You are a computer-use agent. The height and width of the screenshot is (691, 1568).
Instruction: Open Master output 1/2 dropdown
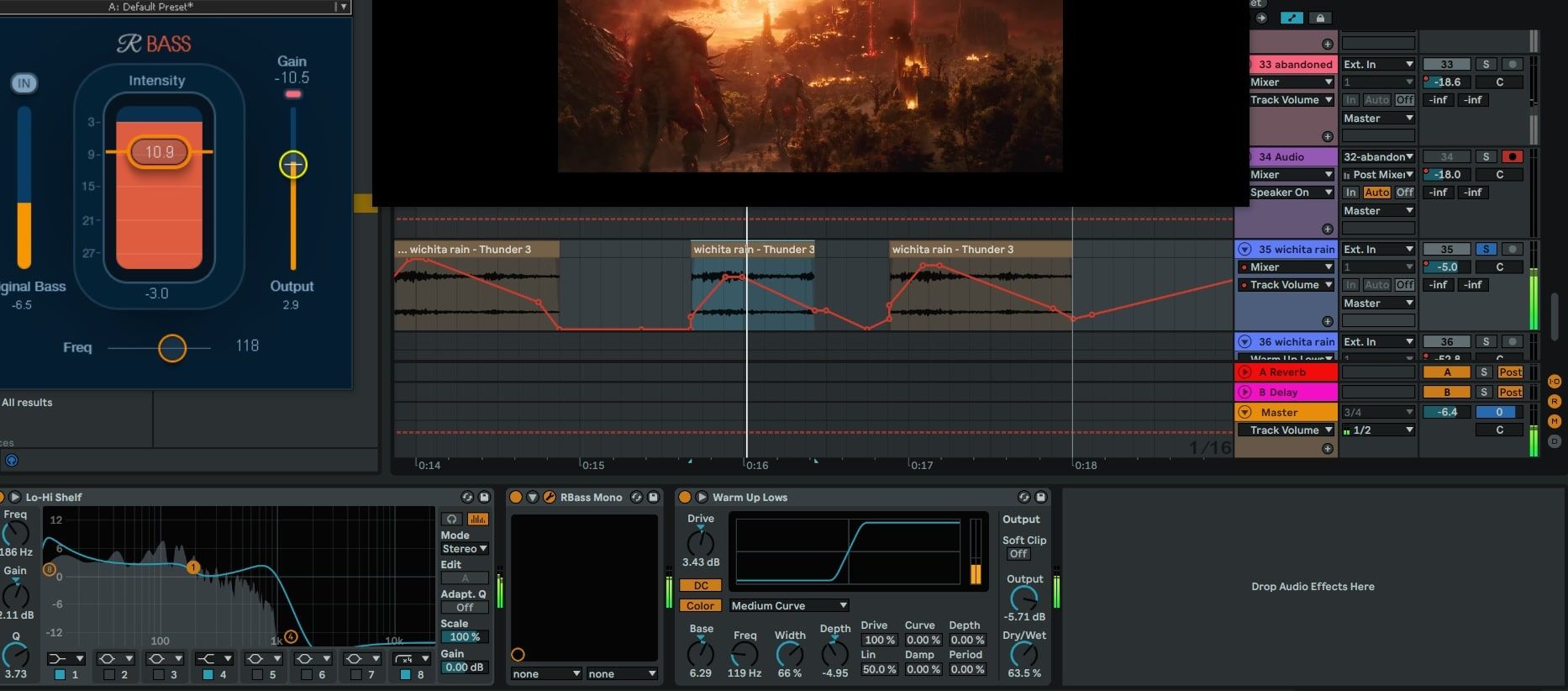pos(1378,430)
